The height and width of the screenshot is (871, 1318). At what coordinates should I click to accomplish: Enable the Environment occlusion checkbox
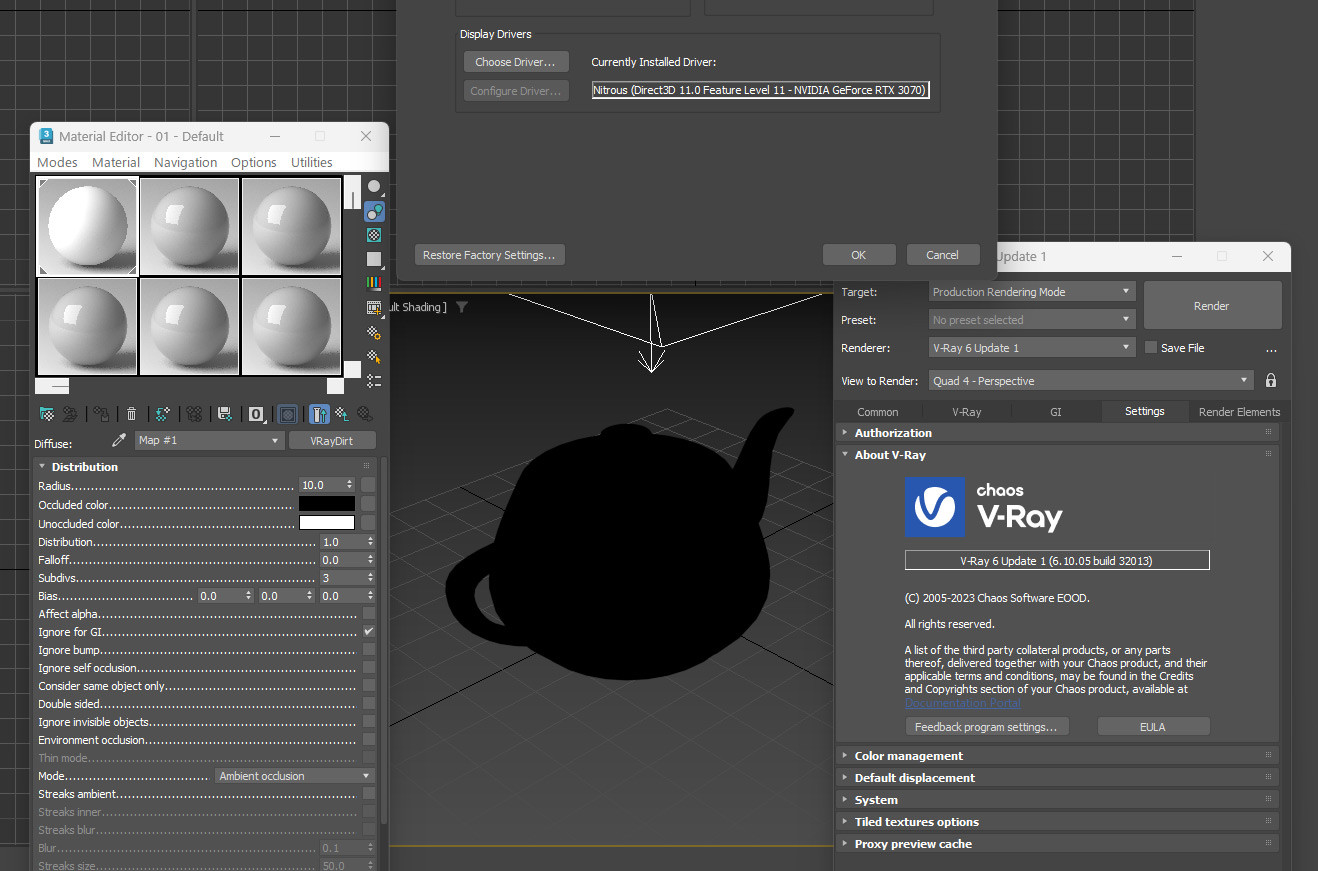point(369,740)
